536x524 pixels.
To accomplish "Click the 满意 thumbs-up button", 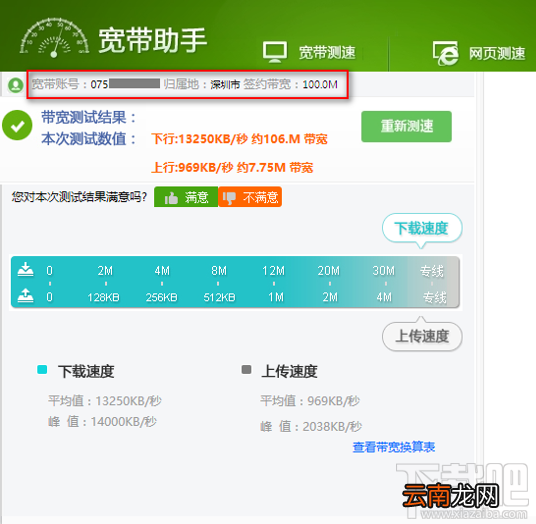I will [x=186, y=197].
